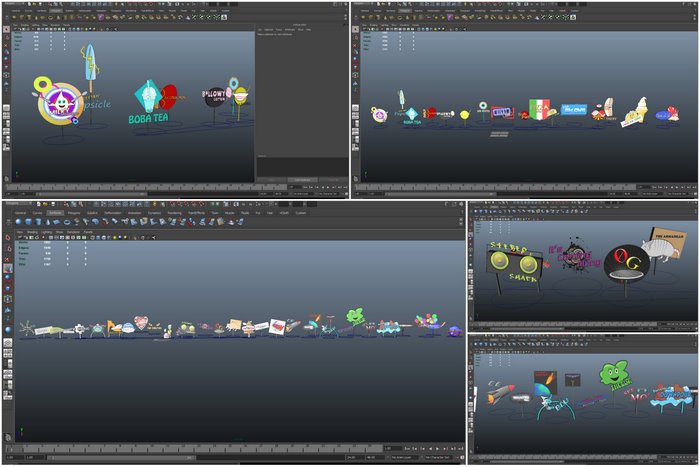This screenshot has width=700, height=467.
Task: Open Panels menu in largest window
Action: [88, 232]
